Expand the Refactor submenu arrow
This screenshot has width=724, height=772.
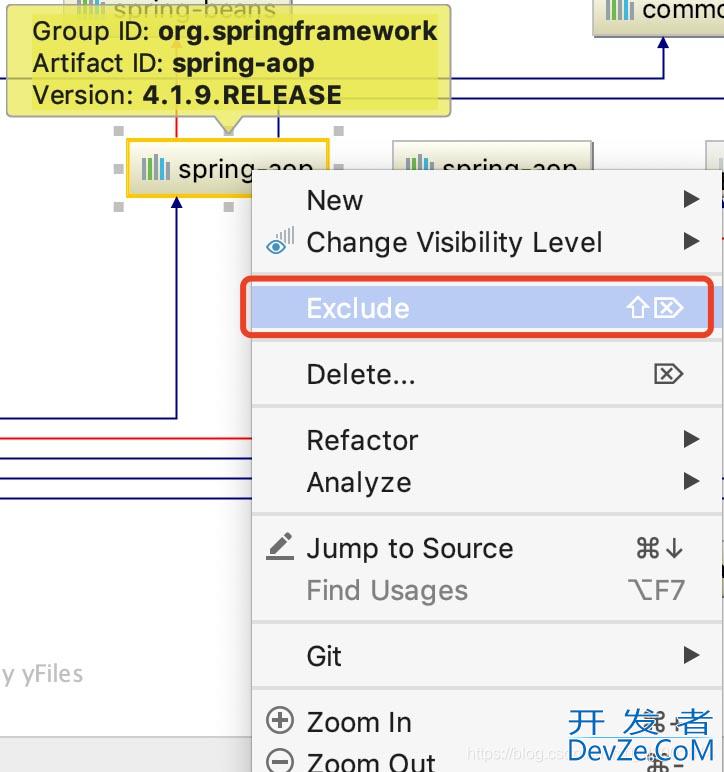click(x=692, y=439)
